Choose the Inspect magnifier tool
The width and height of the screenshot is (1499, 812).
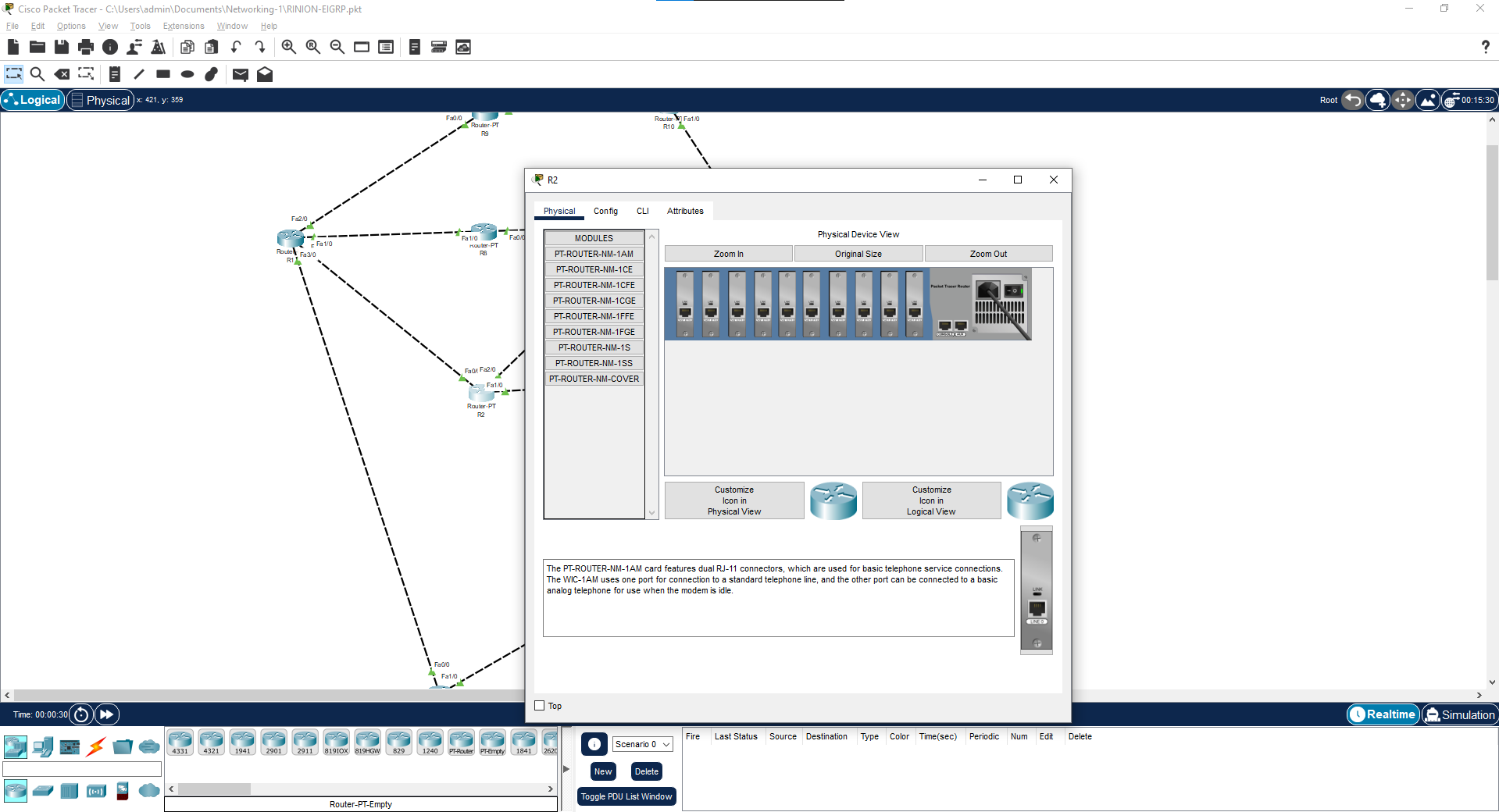point(37,74)
